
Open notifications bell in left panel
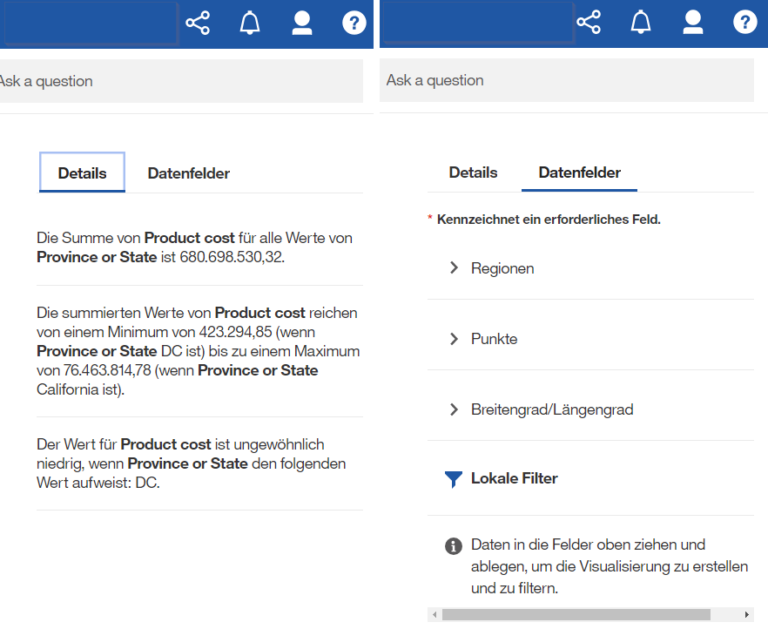click(x=250, y=23)
